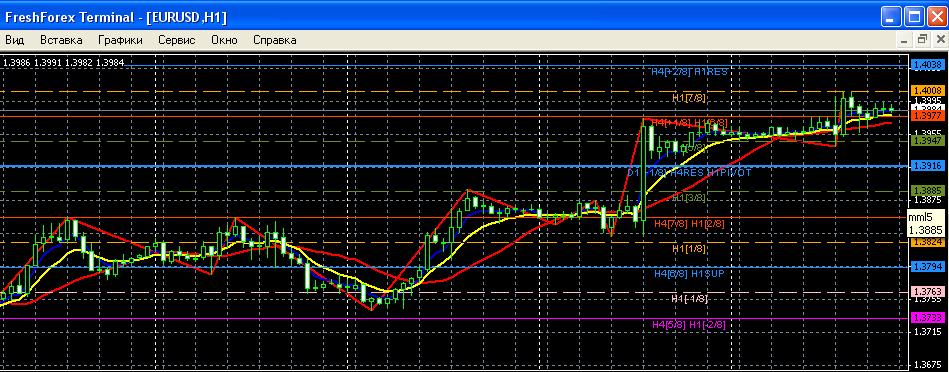949x372 pixels.
Task: Click the OHLC values '1.3986 1.3991 1.3982 1.3984'
Action: pyautogui.click(x=64, y=62)
